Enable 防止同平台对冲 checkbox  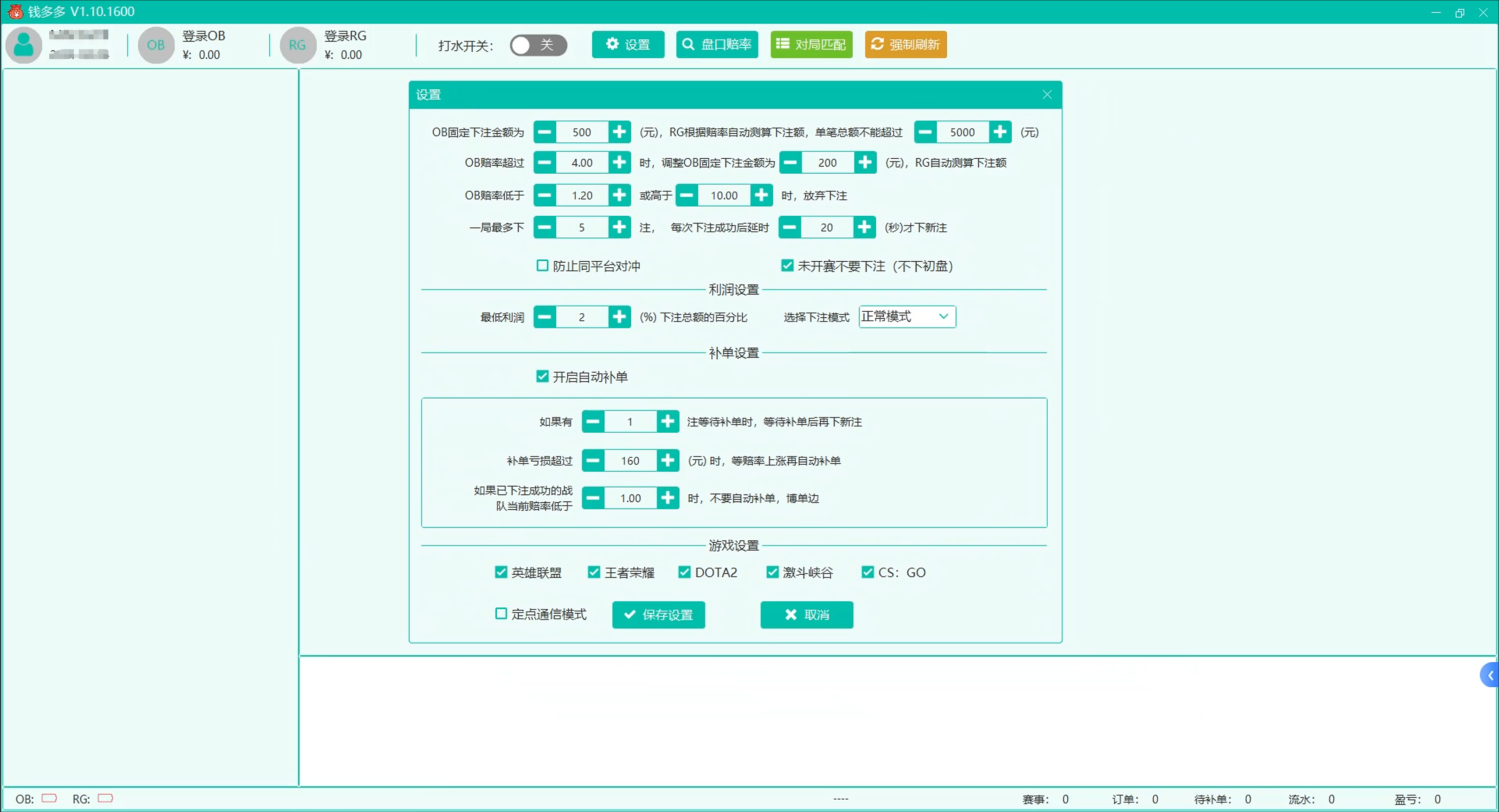coord(542,266)
